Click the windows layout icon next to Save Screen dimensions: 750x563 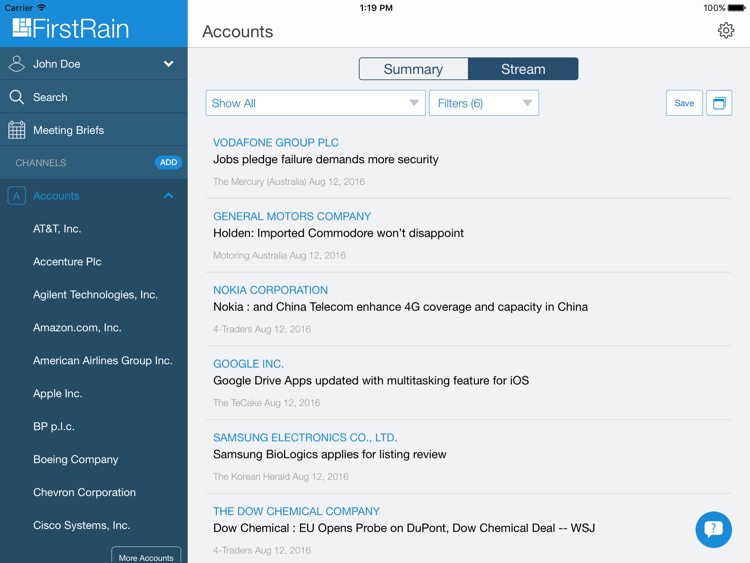pos(719,103)
